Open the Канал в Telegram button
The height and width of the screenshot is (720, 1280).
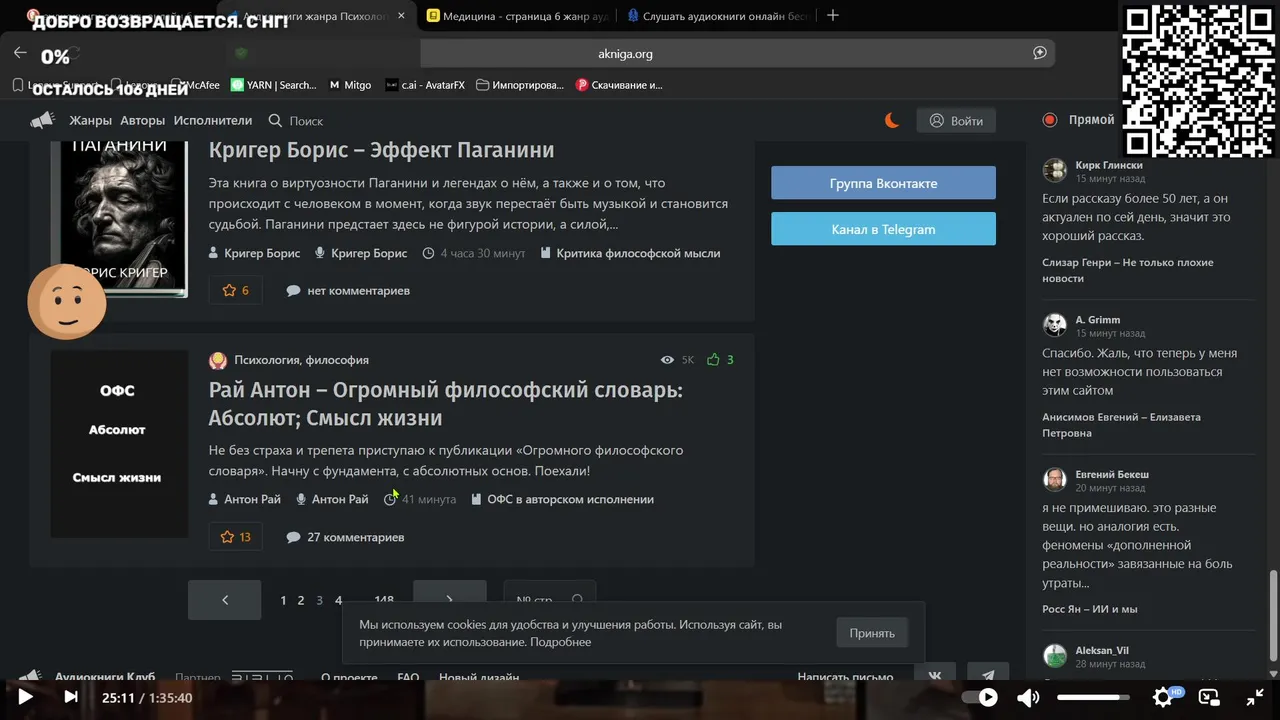point(883,229)
